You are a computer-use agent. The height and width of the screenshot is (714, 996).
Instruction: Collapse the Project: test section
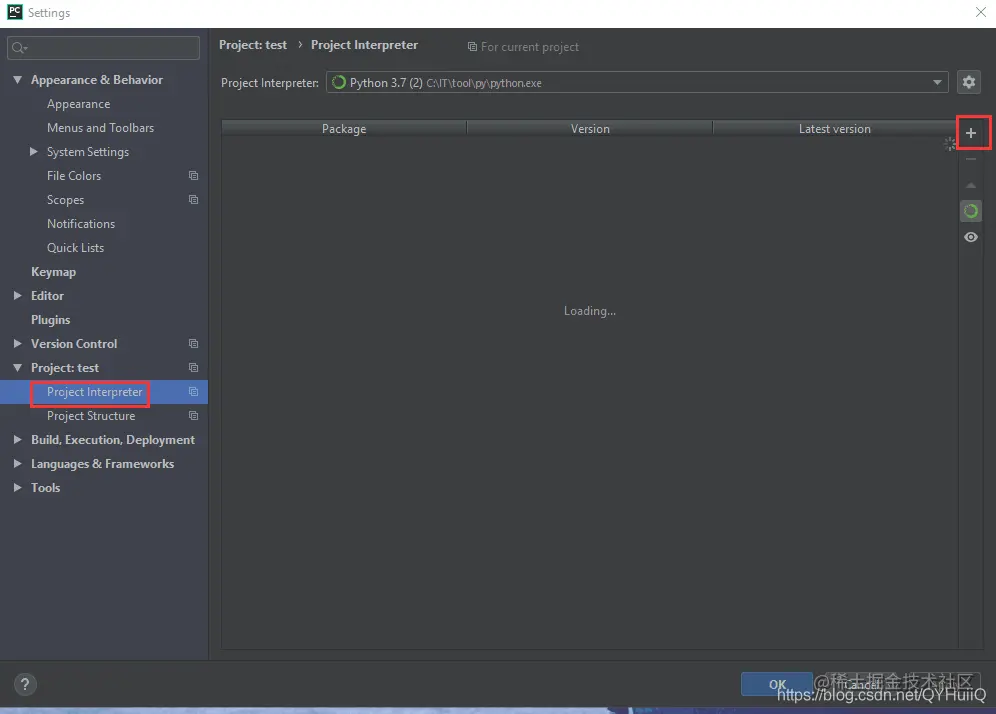pyautogui.click(x=18, y=367)
